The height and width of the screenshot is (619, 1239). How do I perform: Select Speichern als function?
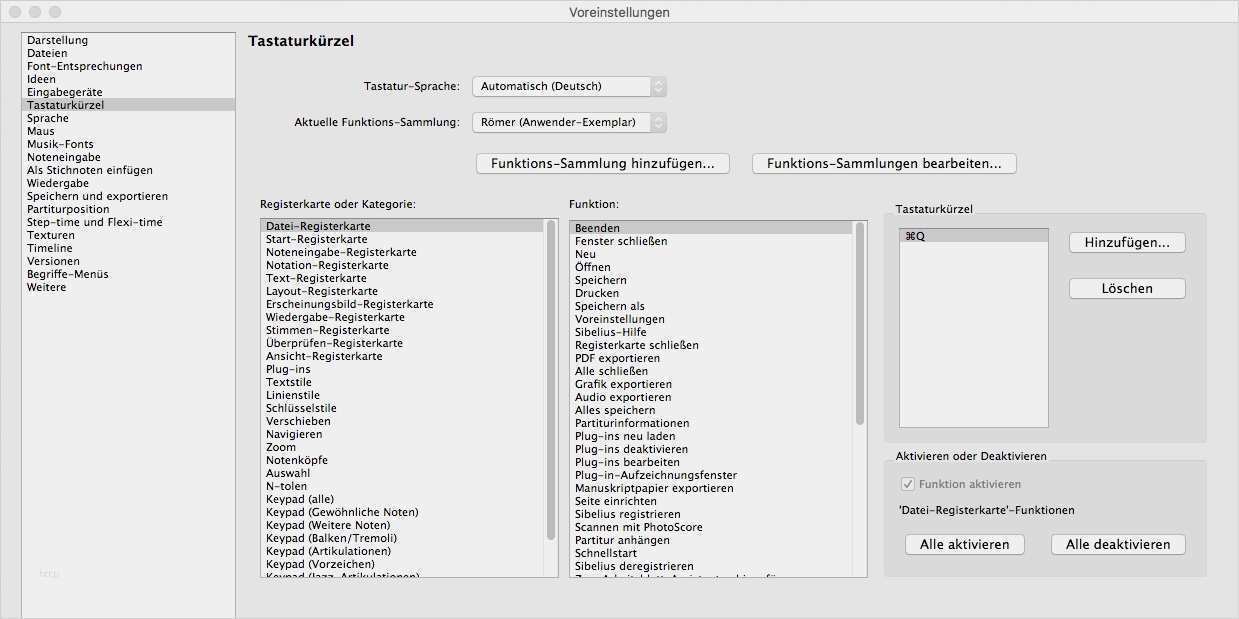[x=712, y=307]
